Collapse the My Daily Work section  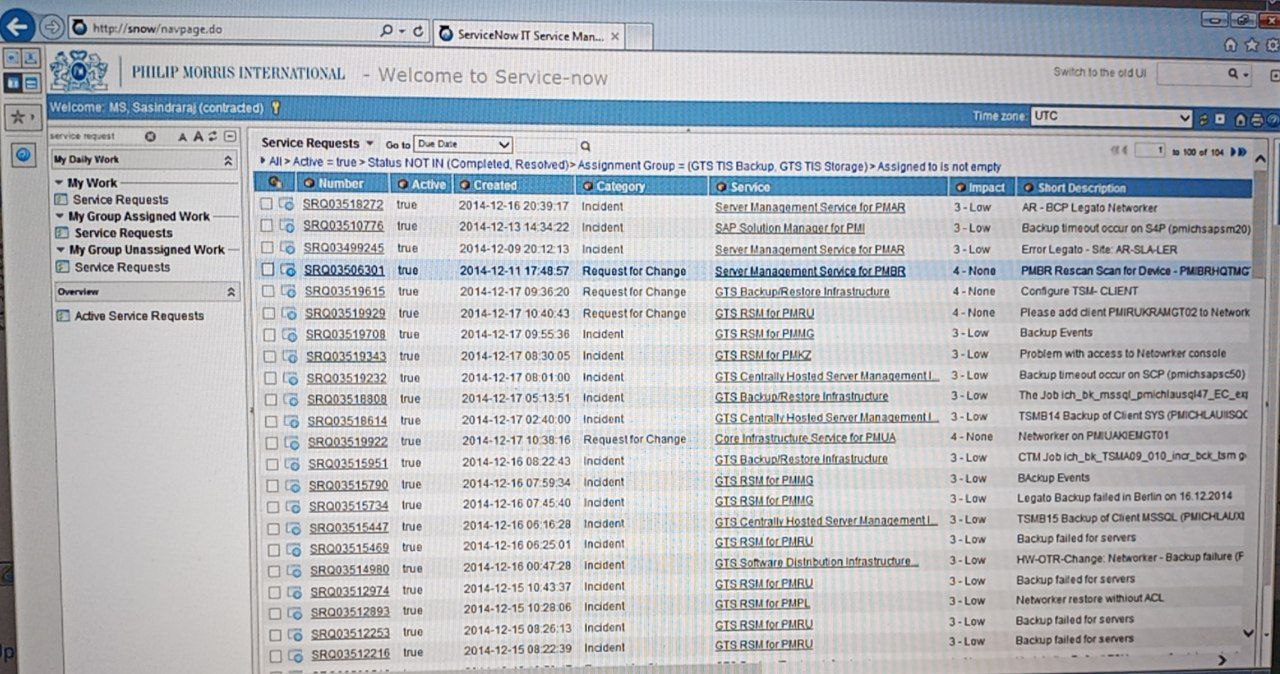(x=228, y=161)
